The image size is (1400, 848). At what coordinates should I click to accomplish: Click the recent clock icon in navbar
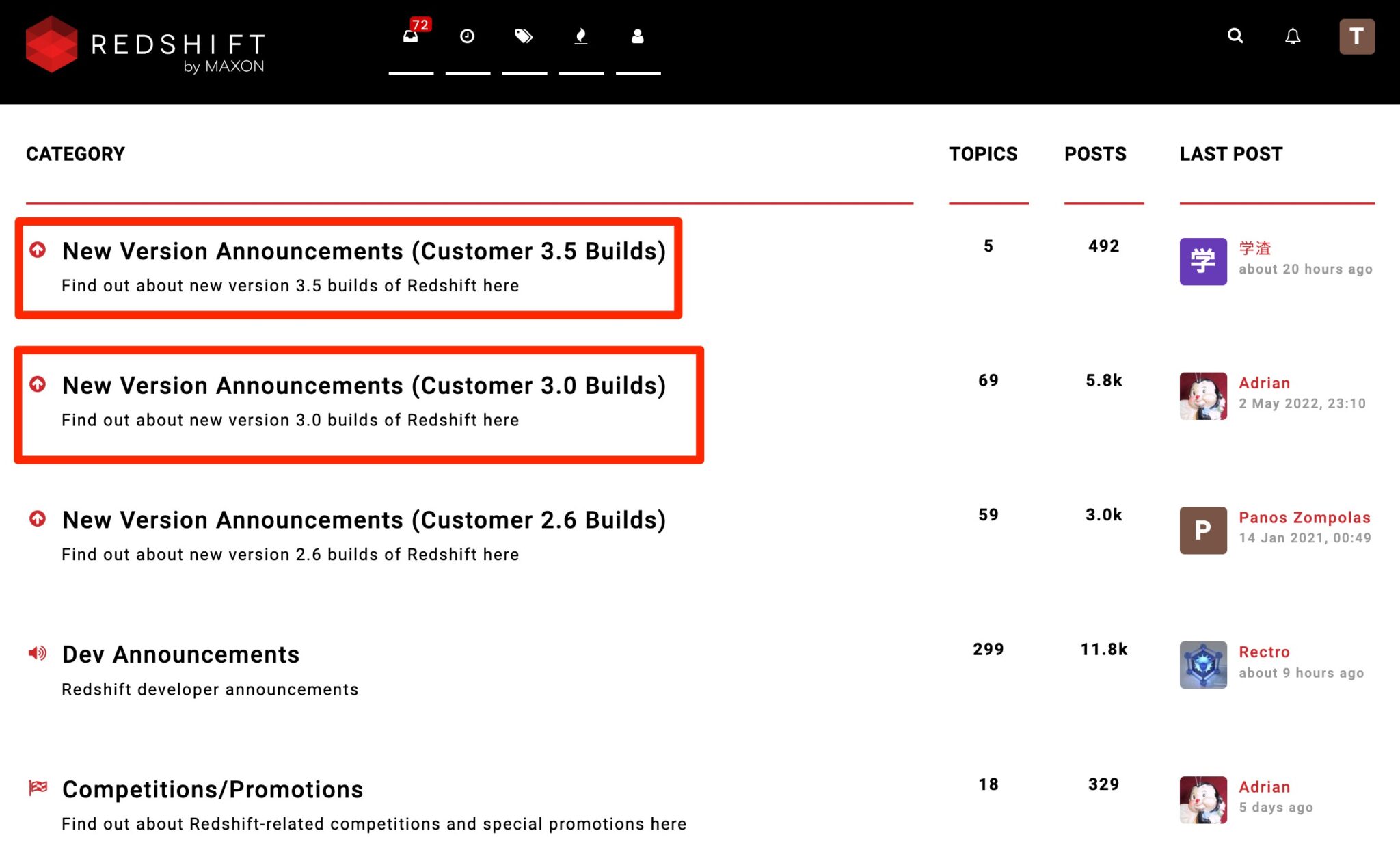468,36
